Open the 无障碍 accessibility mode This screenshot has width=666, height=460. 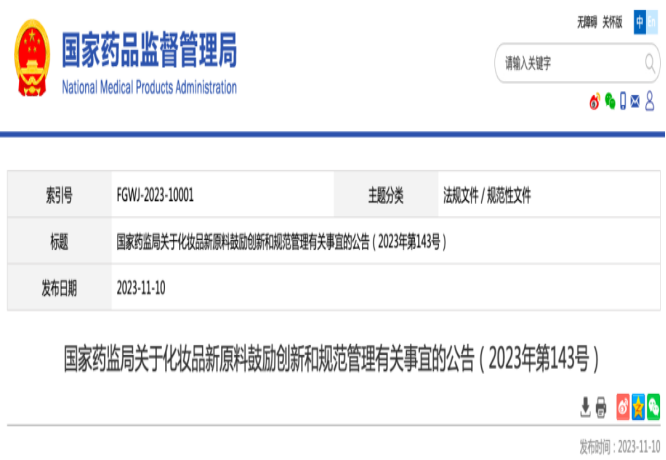pos(587,22)
